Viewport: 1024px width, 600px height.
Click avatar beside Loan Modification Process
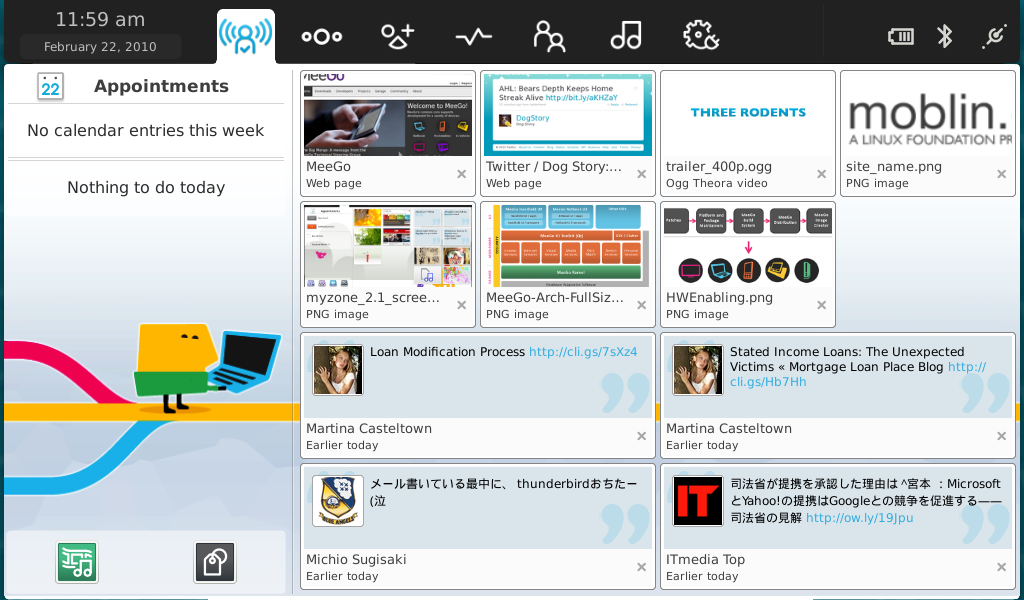pyautogui.click(x=338, y=370)
